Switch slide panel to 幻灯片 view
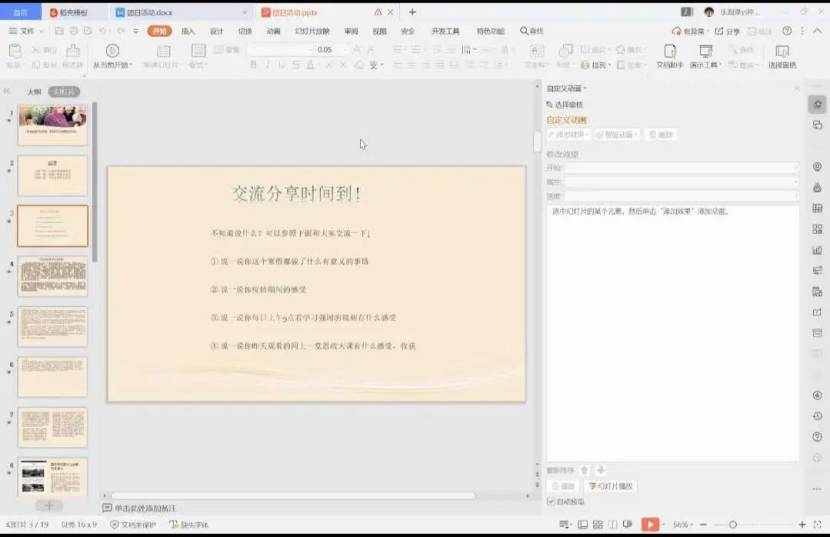830x537 pixels. click(x=64, y=92)
